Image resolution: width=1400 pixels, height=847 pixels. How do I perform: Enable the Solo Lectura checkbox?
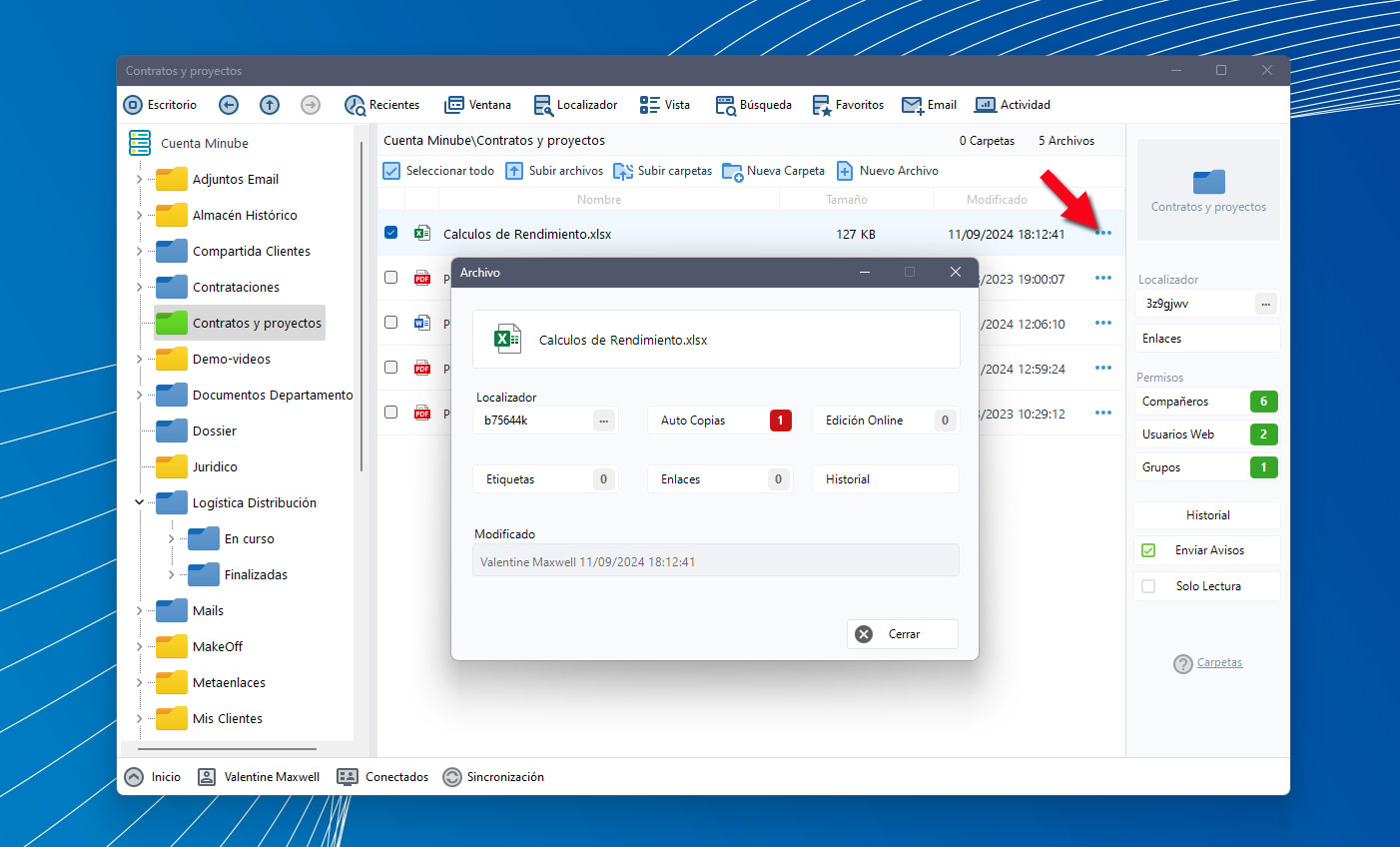point(1148,586)
